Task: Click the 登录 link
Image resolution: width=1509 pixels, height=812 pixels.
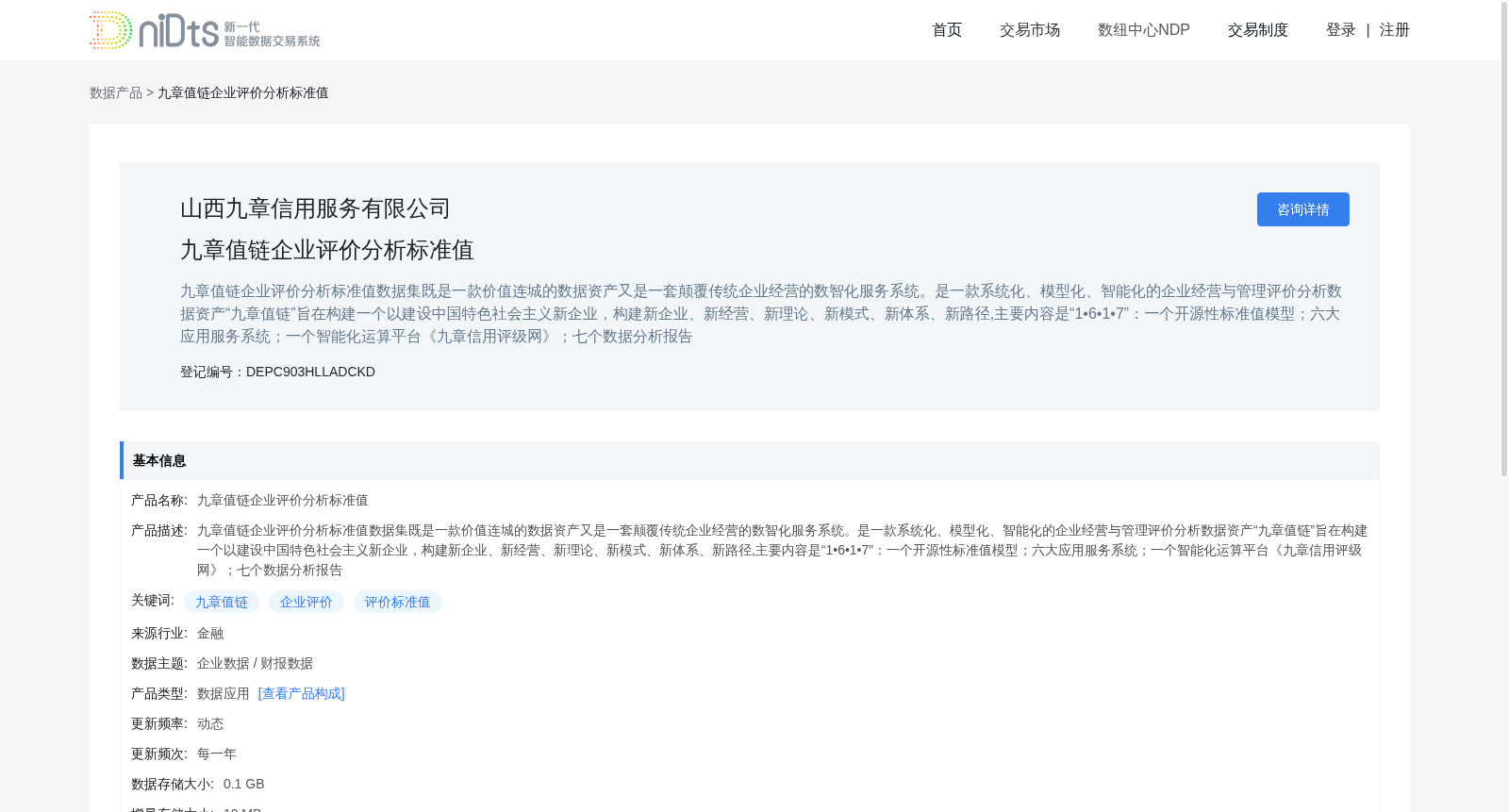Action: (x=1341, y=30)
